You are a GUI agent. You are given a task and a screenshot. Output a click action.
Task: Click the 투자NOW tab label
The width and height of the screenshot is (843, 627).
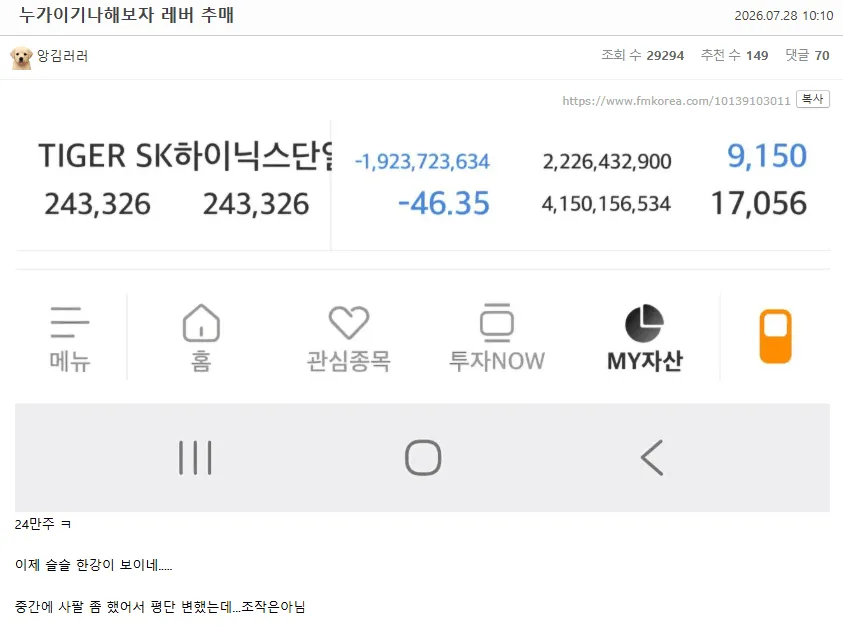click(x=497, y=361)
